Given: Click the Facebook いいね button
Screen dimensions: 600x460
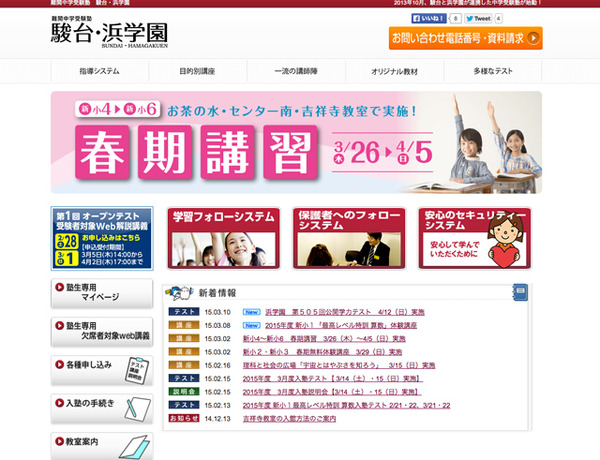Looking at the screenshot, I should (x=429, y=18).
